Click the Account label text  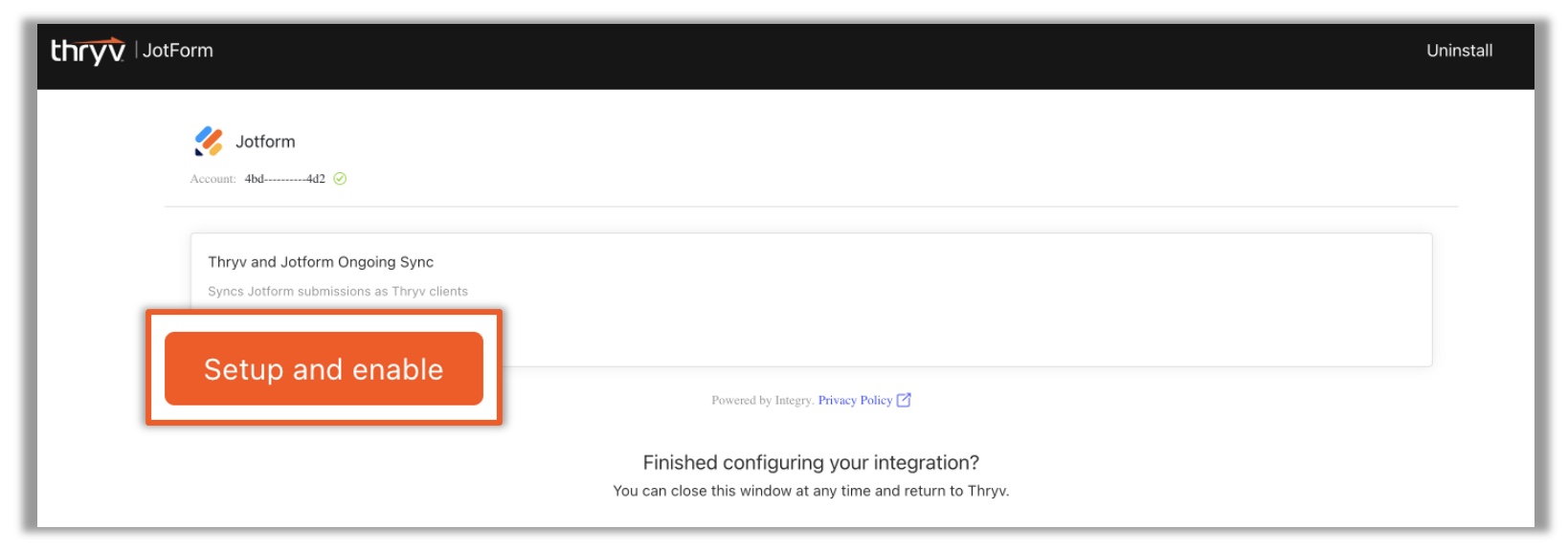coord(213,179)
